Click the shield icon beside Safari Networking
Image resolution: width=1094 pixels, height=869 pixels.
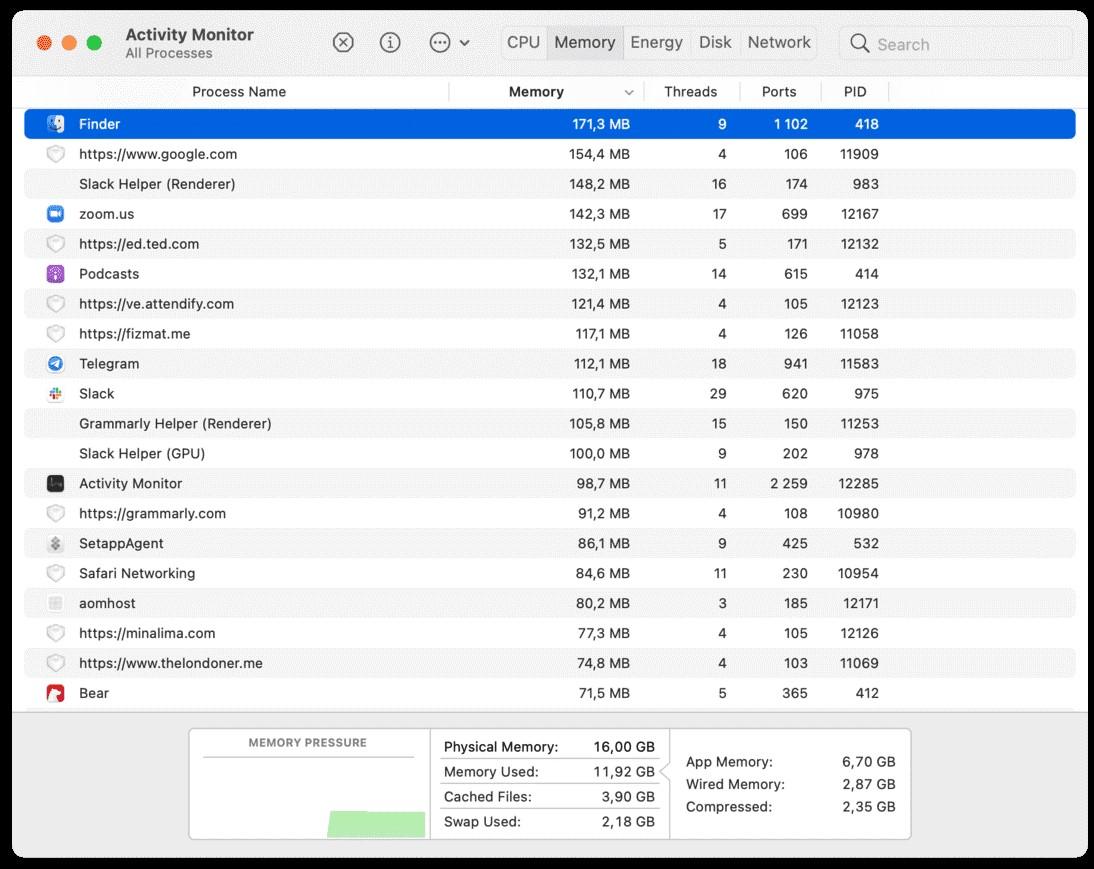[56, 573]
